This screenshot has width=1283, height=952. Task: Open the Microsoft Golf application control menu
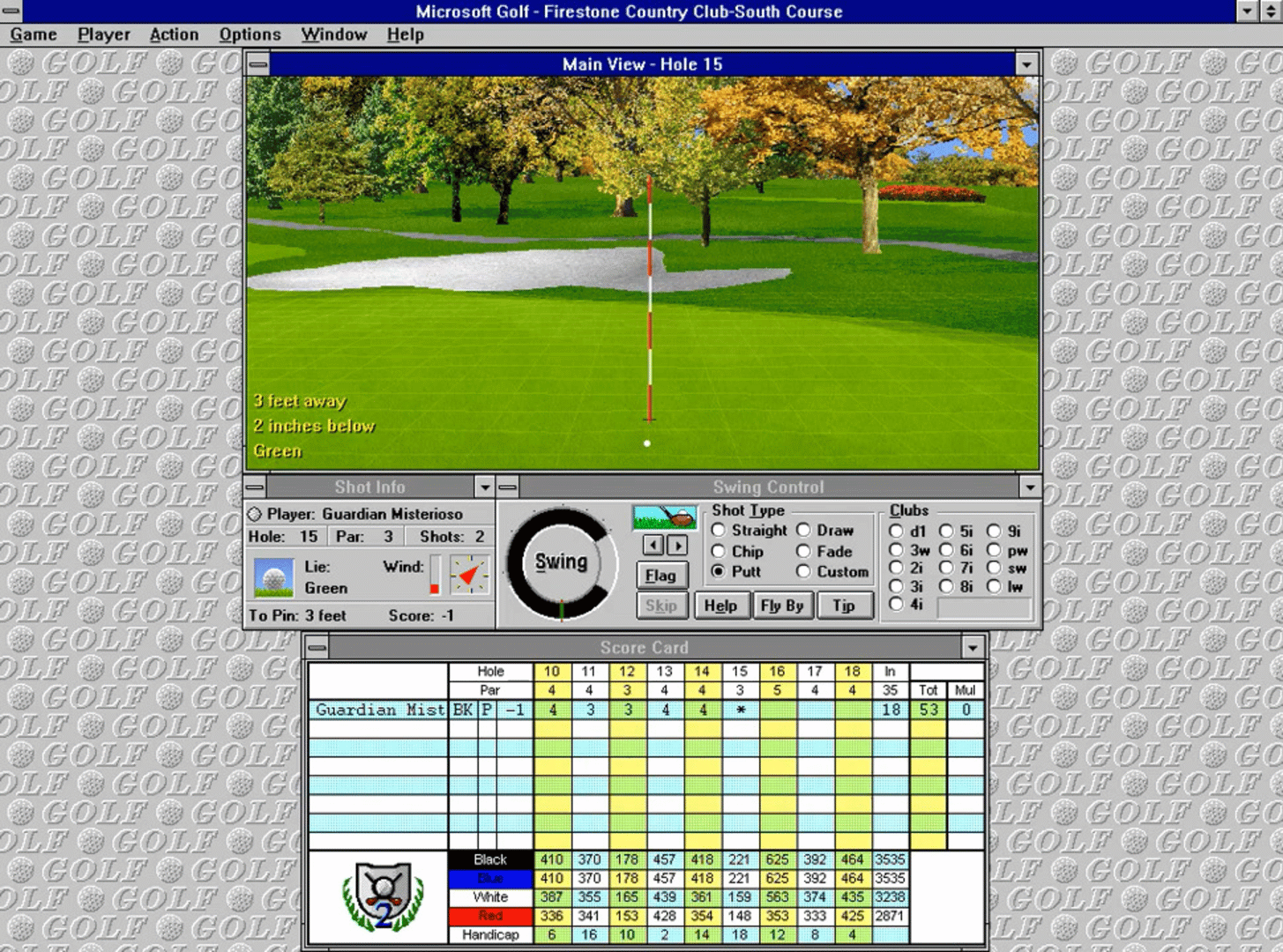[x=11, y=11]
